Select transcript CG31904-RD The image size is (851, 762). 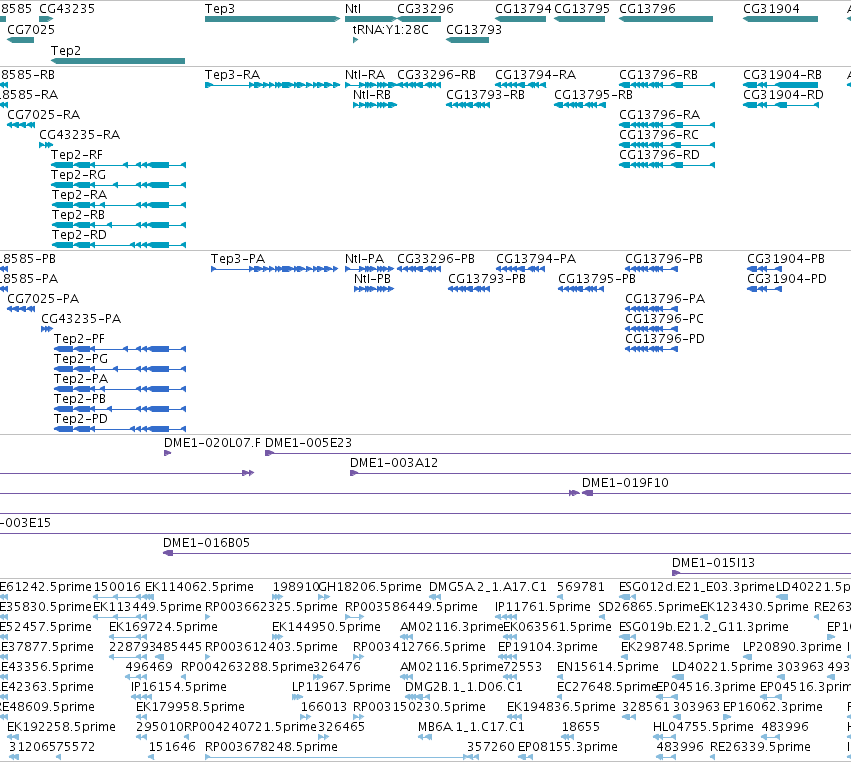(780, 105)
